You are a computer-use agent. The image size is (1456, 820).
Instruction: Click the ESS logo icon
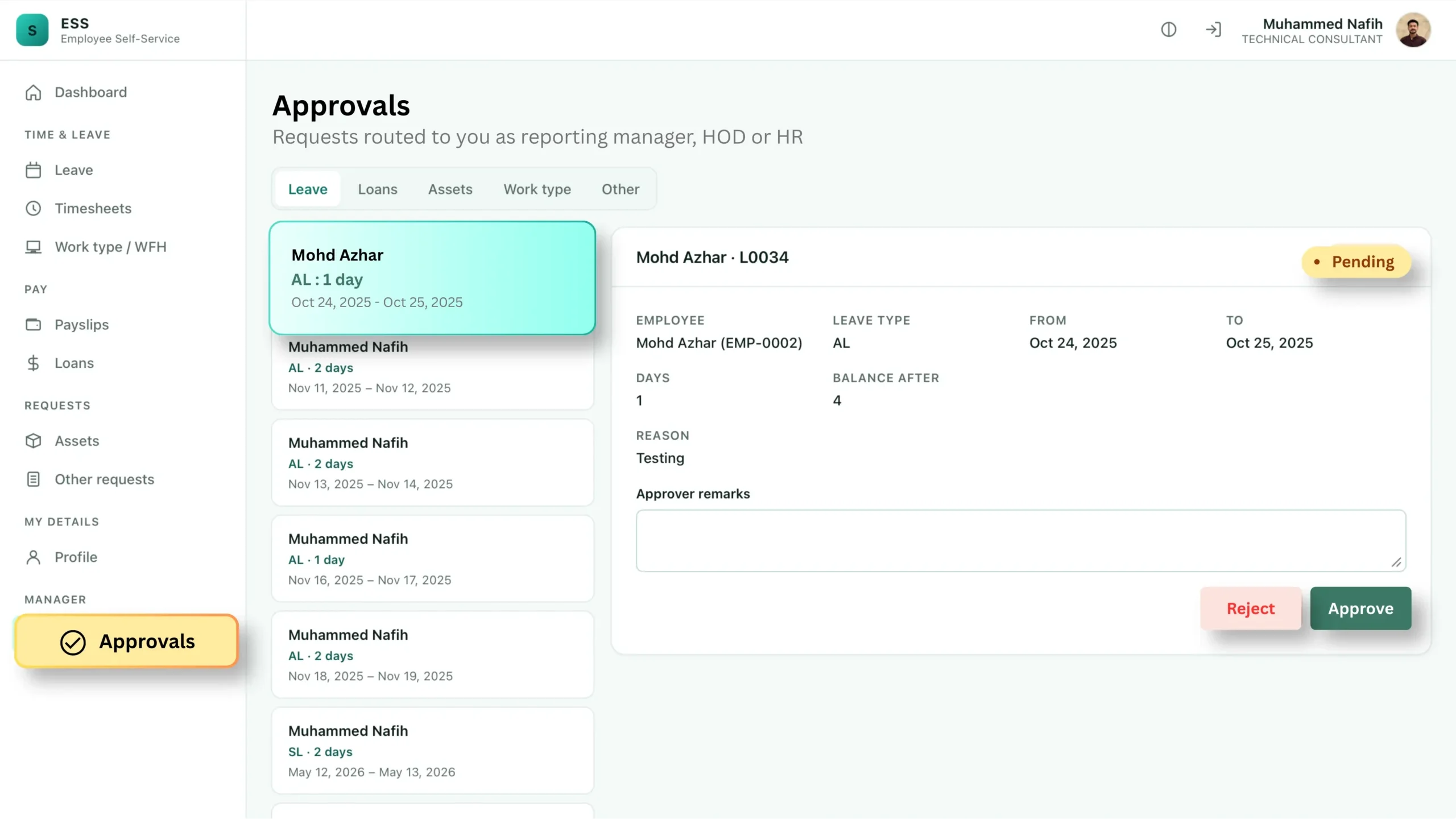point(32,30)
